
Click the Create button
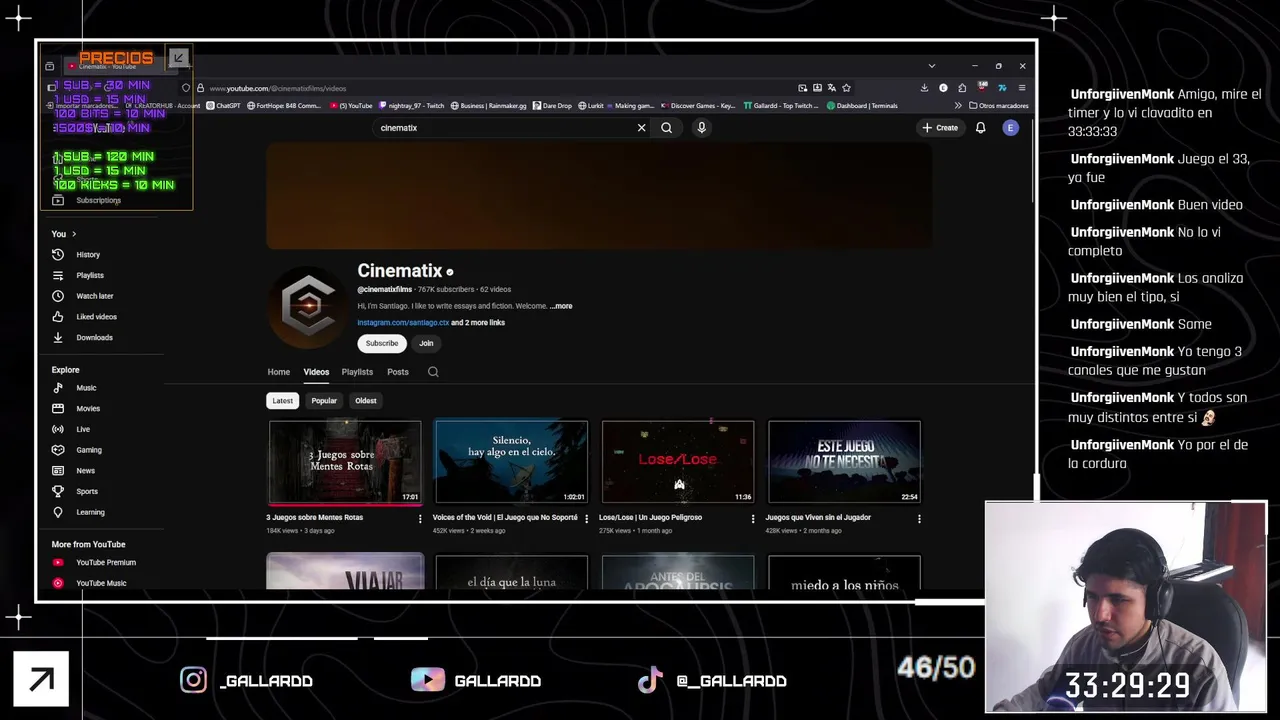tap(940, 128)
